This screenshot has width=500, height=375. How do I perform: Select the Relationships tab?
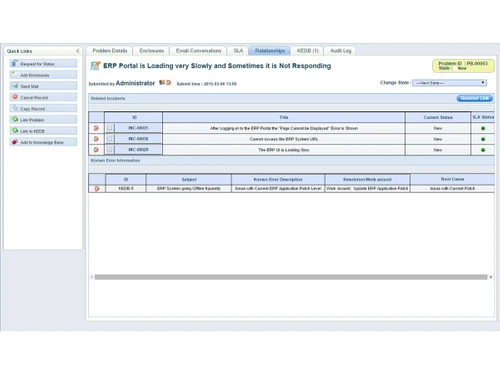tap(270, 51)
